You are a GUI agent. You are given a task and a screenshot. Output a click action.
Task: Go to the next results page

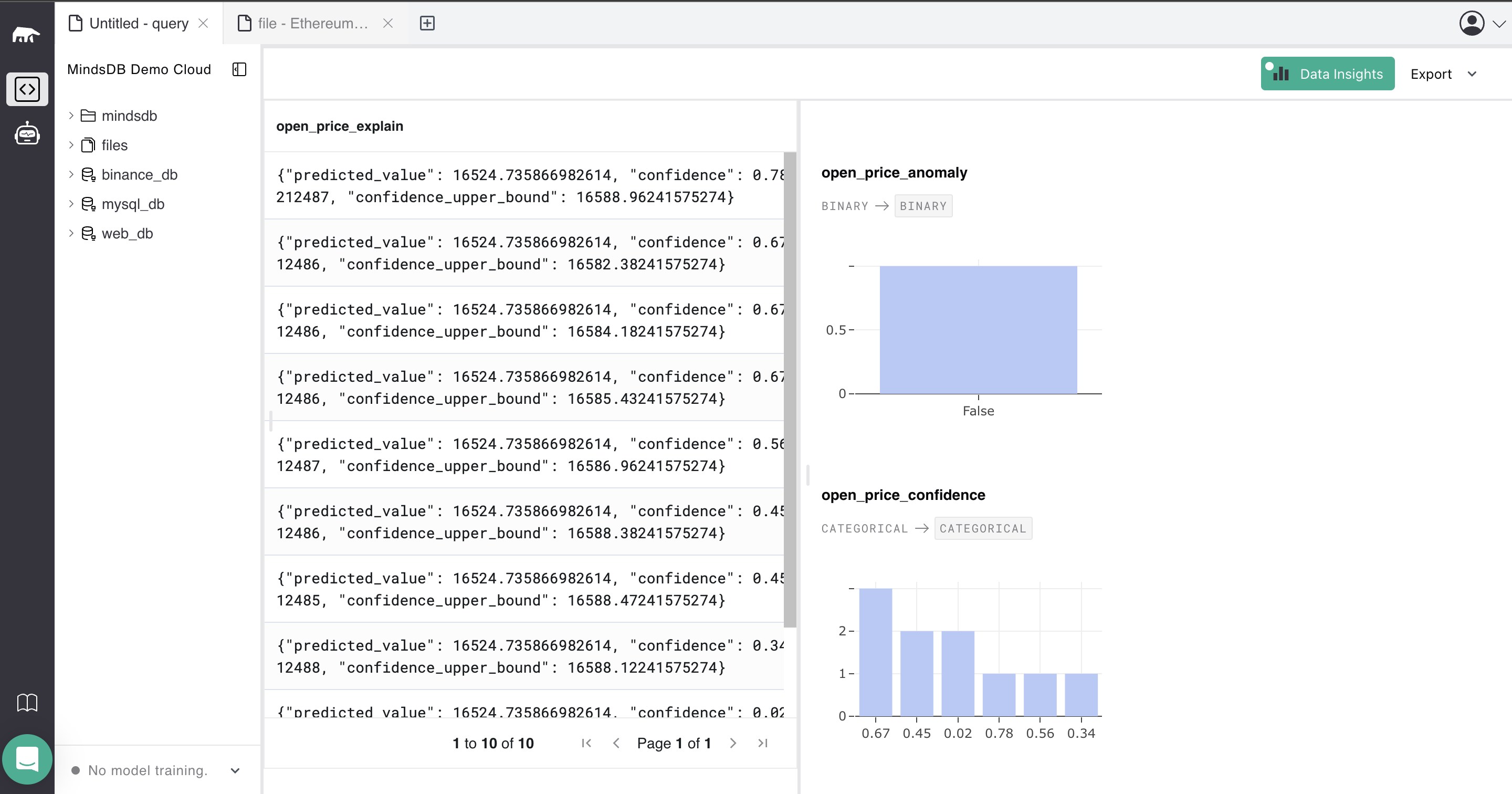(x=733, y=743)
